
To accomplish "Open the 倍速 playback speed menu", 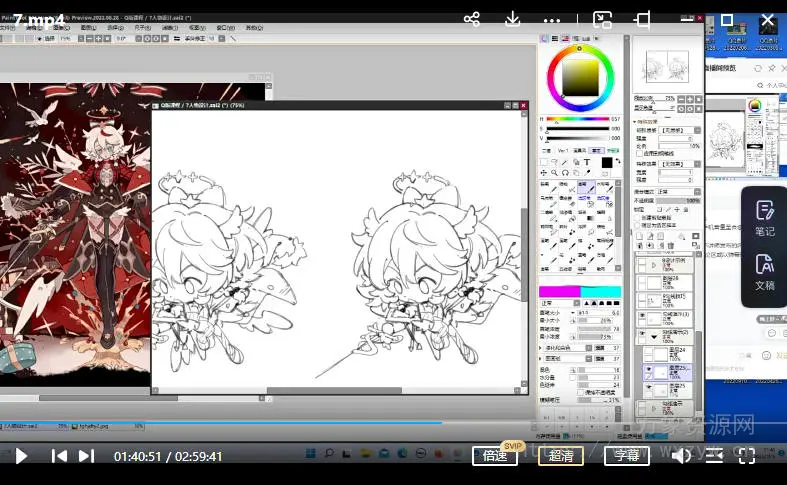I will (x=495, y=456).
